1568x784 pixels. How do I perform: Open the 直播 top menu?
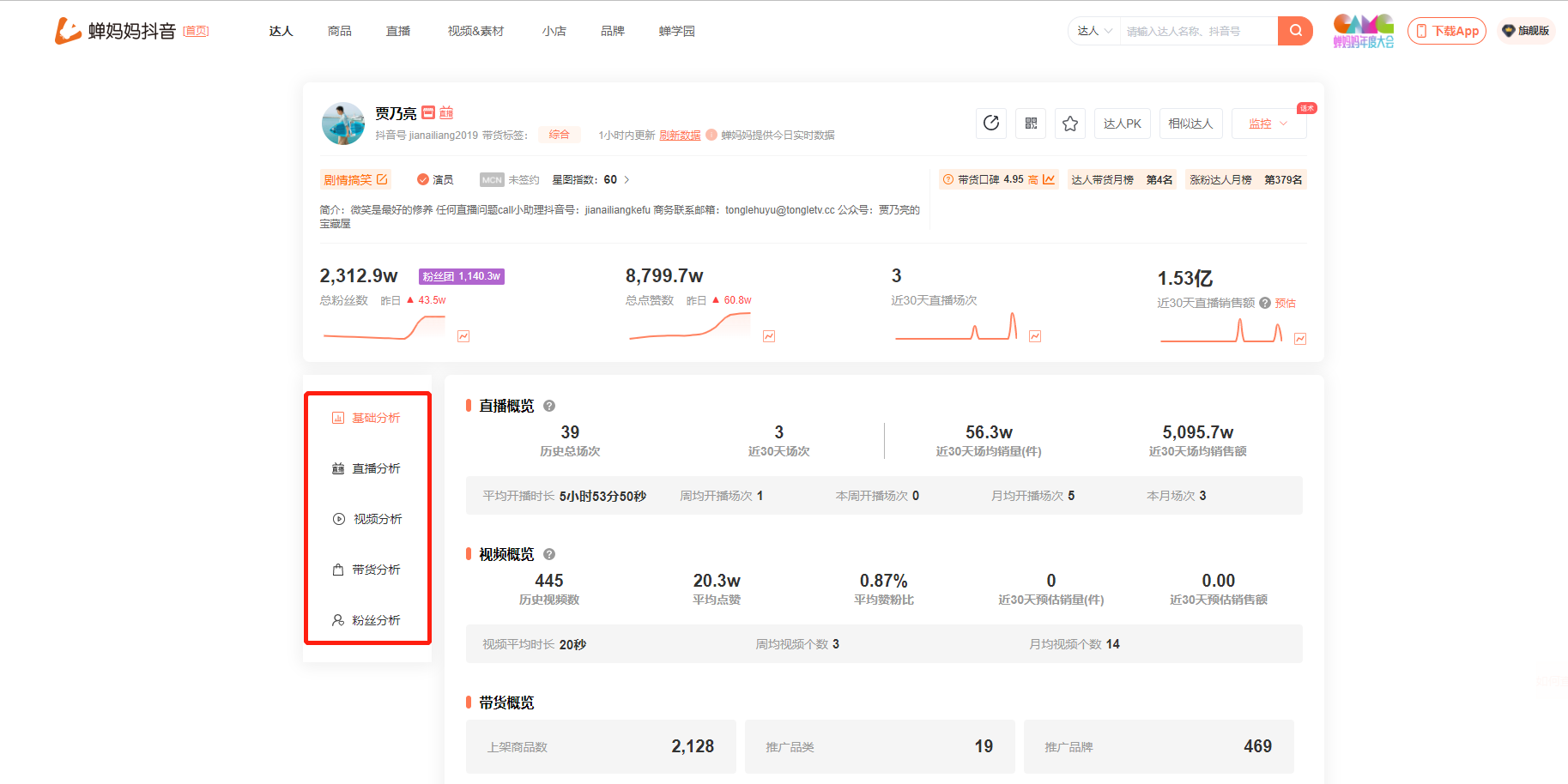point(397,31)
